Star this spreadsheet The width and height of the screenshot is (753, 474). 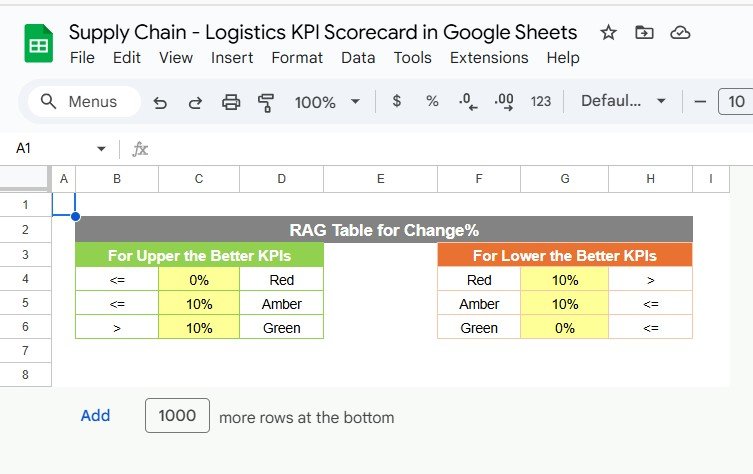click(608, 33)
